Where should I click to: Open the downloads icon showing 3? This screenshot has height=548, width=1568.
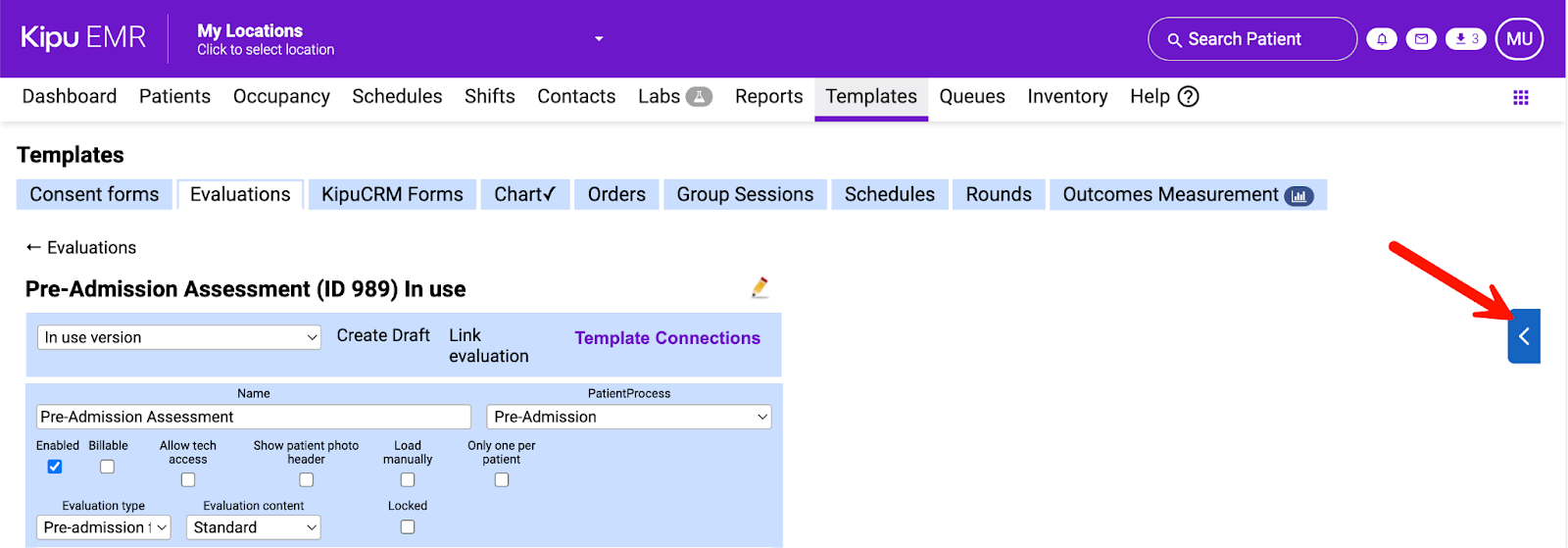tap(1466, 39)
